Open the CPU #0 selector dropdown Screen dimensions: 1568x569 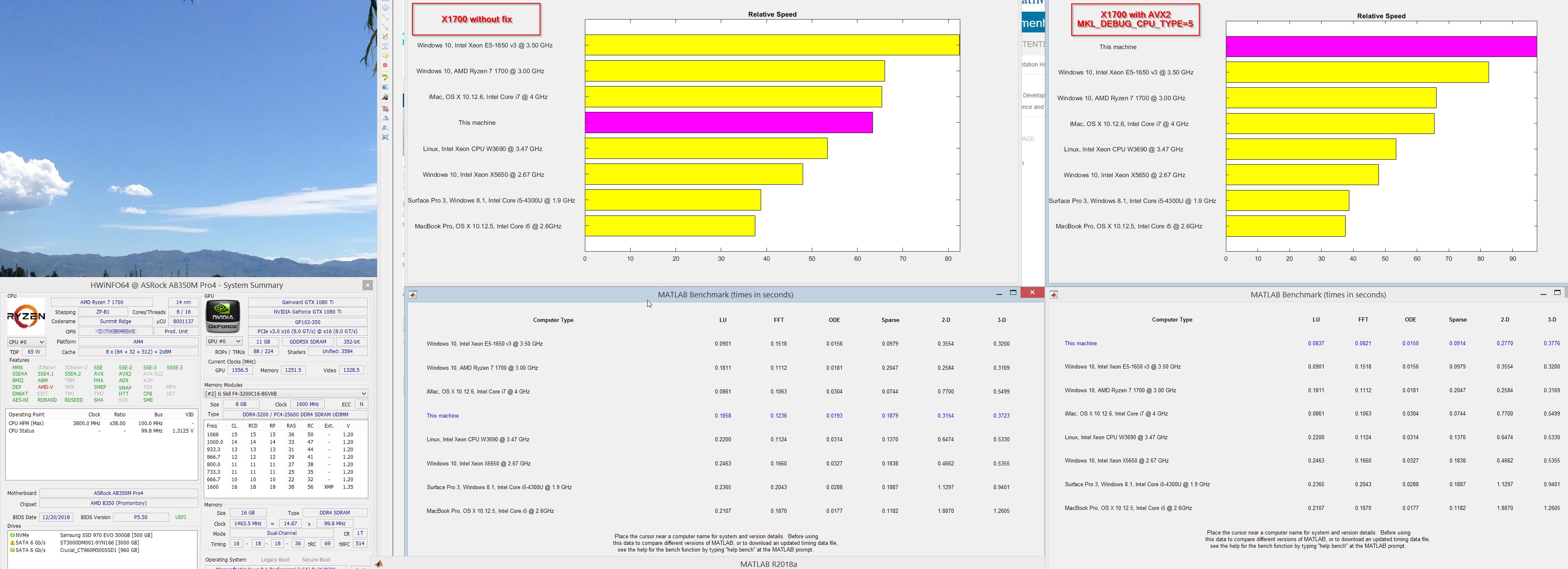(x=26, y=342)
